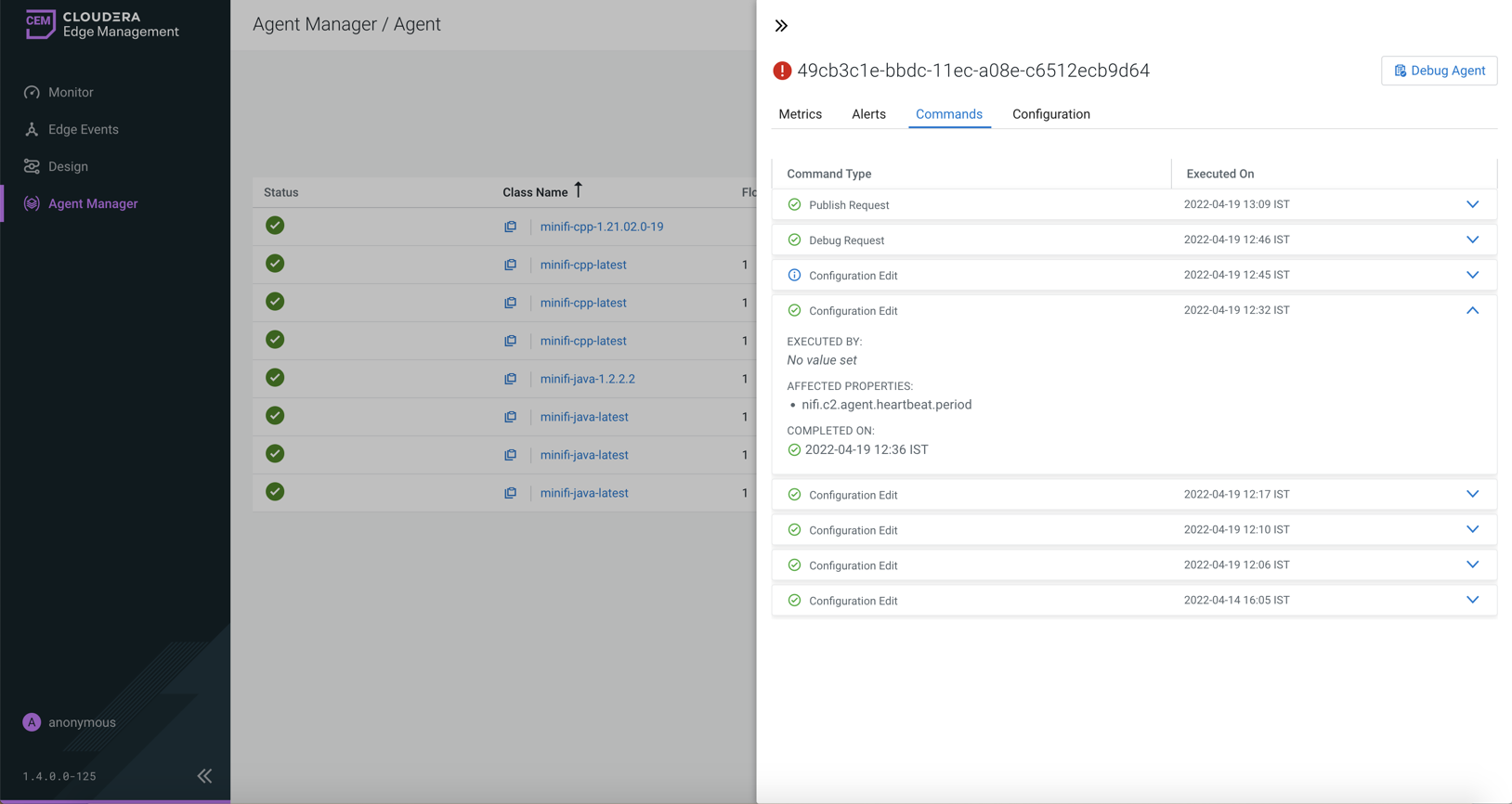Click green status check for minifi-cpp-1.21.02.0-19 row
Image resolution: width=1512 pixels, height=804 pixels.
[x=275, y=226]
